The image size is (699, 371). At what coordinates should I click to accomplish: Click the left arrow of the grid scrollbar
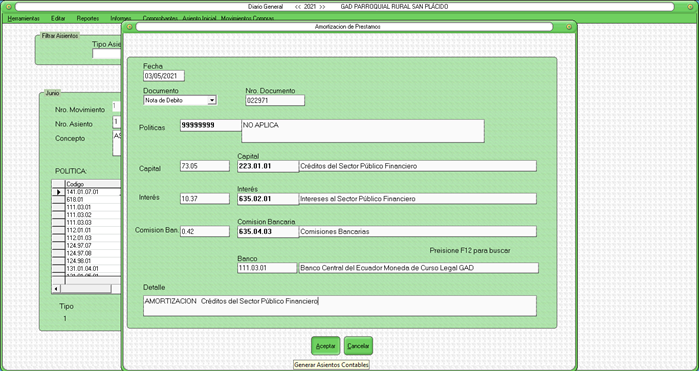point(56,289)
